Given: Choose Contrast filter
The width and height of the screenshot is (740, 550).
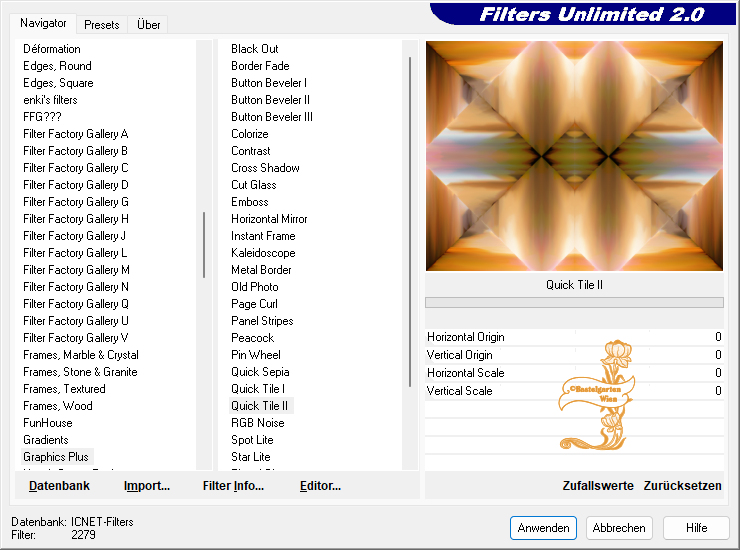Looking at the screenshot, I should [x=251, y=151].
